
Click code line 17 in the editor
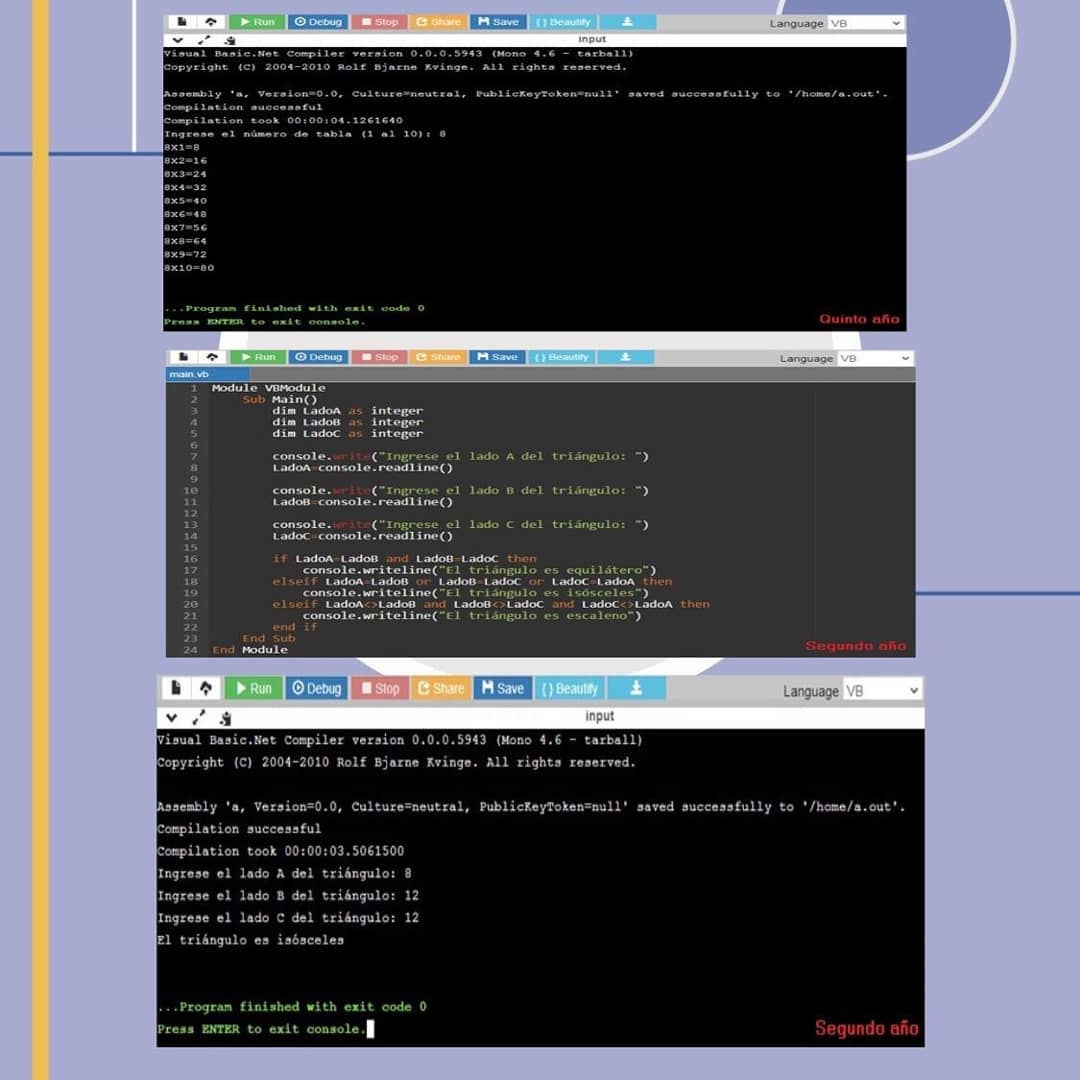479,570
